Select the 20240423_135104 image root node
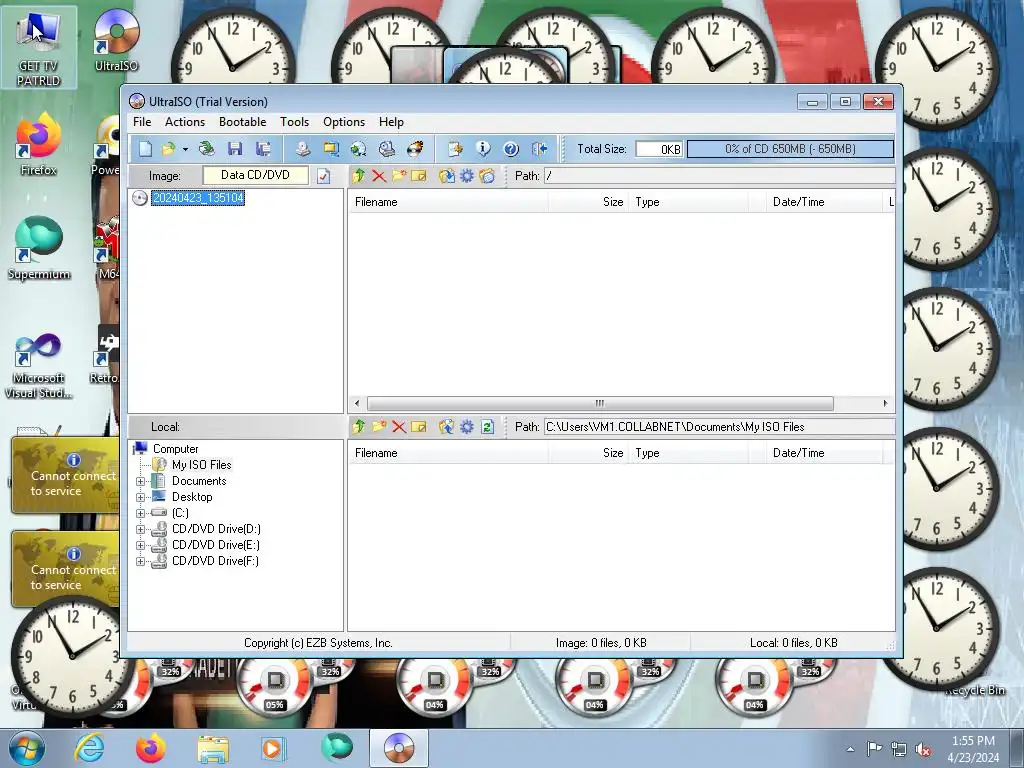This screenshot has width=1024, height=768. click(198, 198)
